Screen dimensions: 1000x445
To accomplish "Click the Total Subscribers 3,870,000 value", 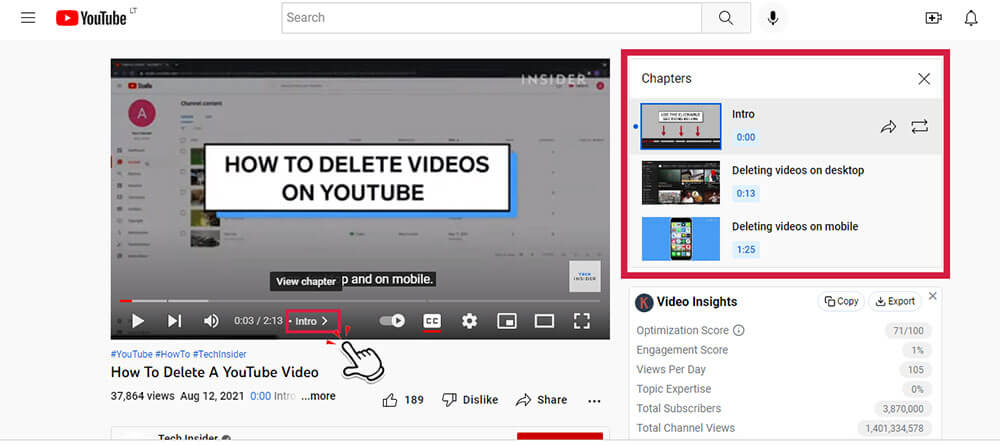I will (903, 409).
